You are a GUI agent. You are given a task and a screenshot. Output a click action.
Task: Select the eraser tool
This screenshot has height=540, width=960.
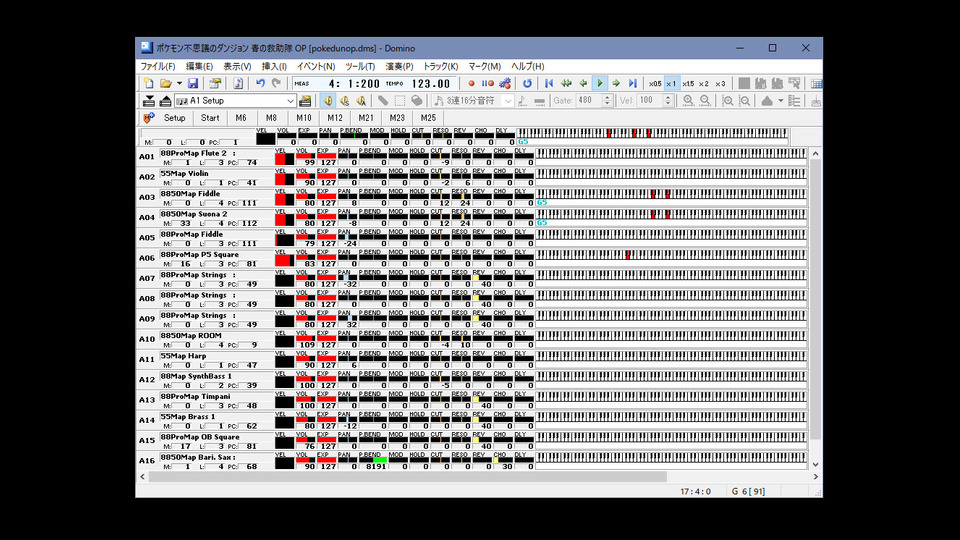416,100
